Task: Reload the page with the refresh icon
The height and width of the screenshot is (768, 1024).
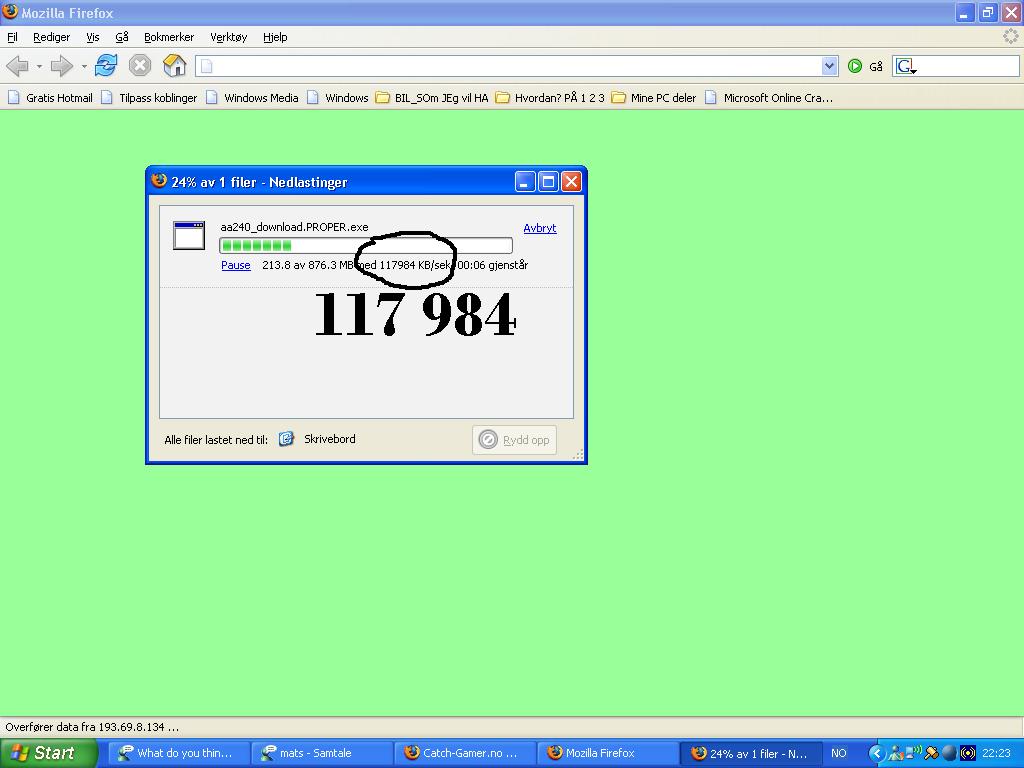Action: point(106,66)
